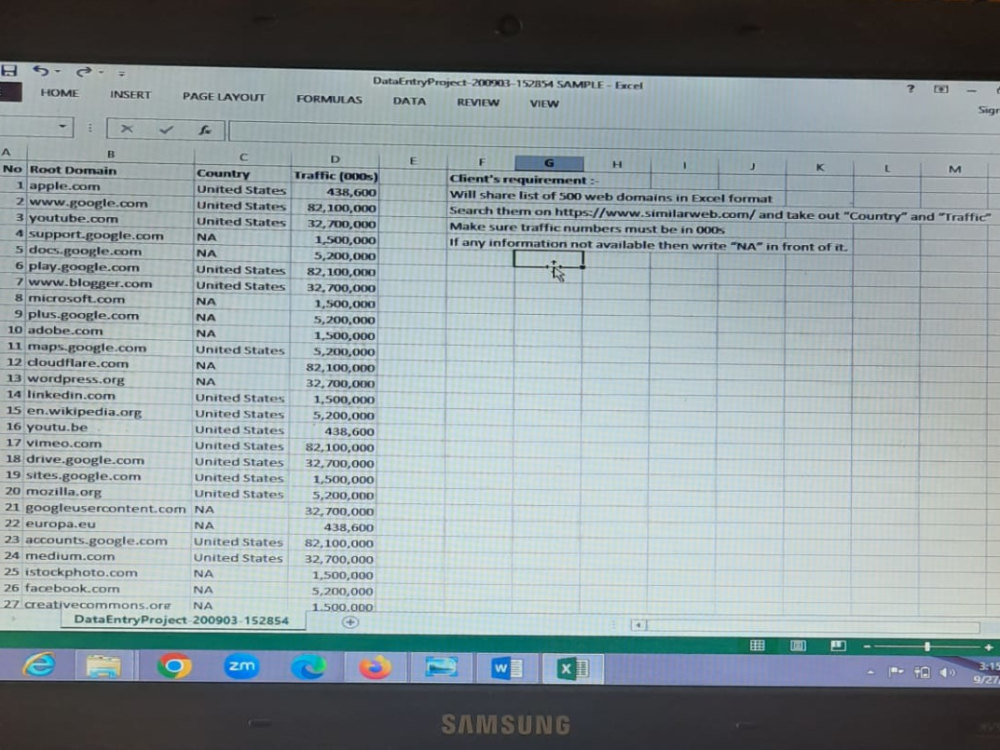
Task: Open the Undo history dropdown arrow
Action: click(x=58, y=71)
